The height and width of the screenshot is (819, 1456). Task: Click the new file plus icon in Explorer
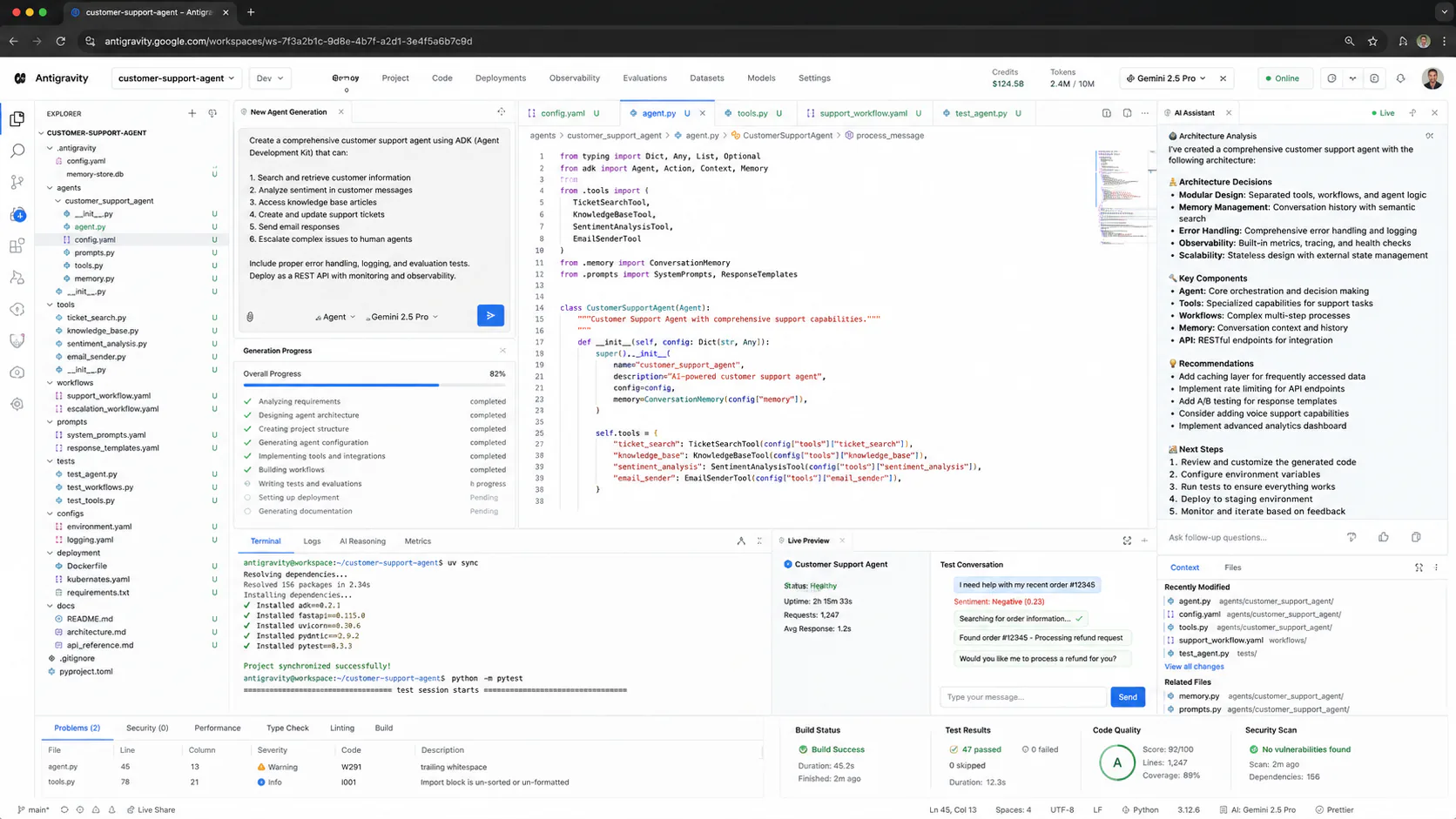point(192,113)
